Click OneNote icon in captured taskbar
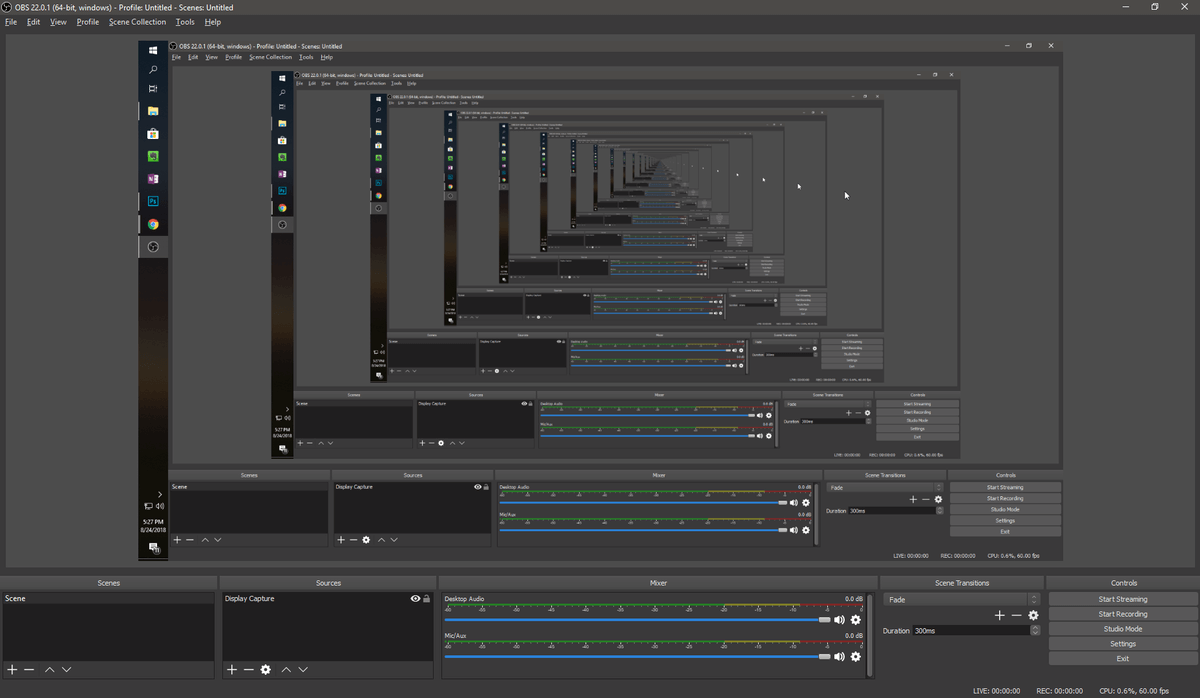The image size is (1200, 698). 153,178
